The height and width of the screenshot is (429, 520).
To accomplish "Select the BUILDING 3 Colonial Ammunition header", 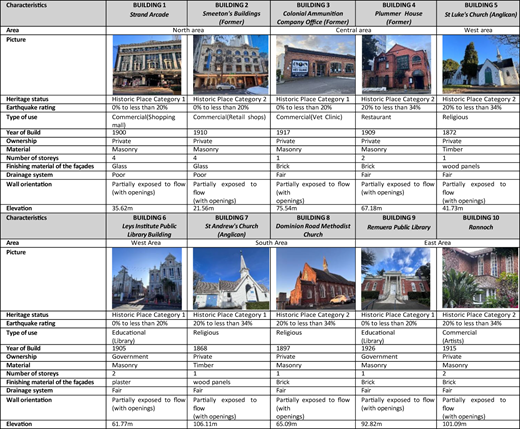I will (x=313, y=13).
